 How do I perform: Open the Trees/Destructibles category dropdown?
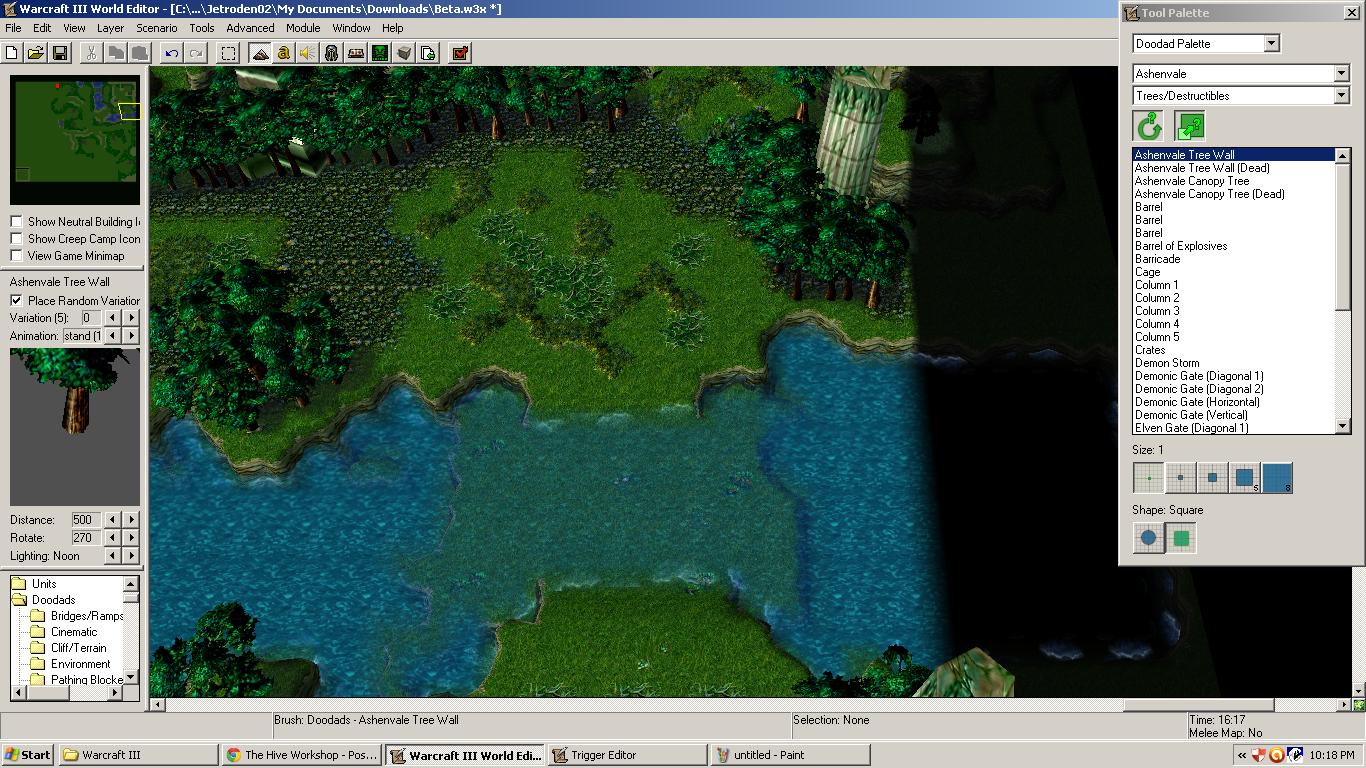point(1342,96)
